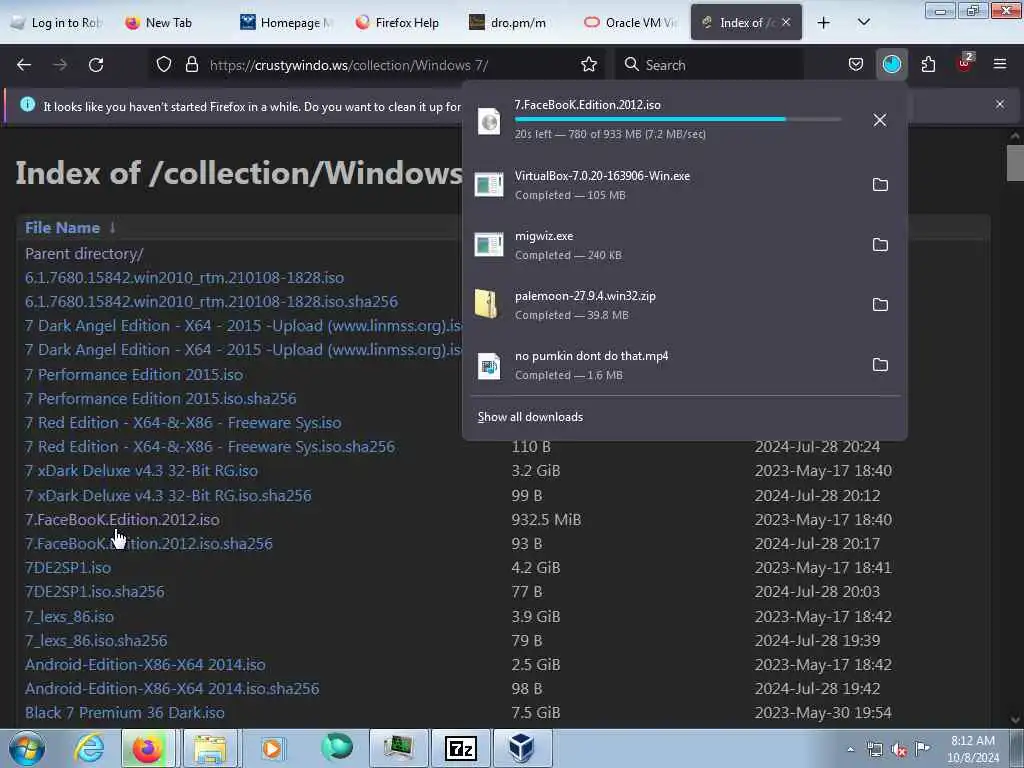Cancel the 7.FaceBooK.Edition.2012.iso download
The height and width of the screenshot is (768, 1024).
[880, 120]
